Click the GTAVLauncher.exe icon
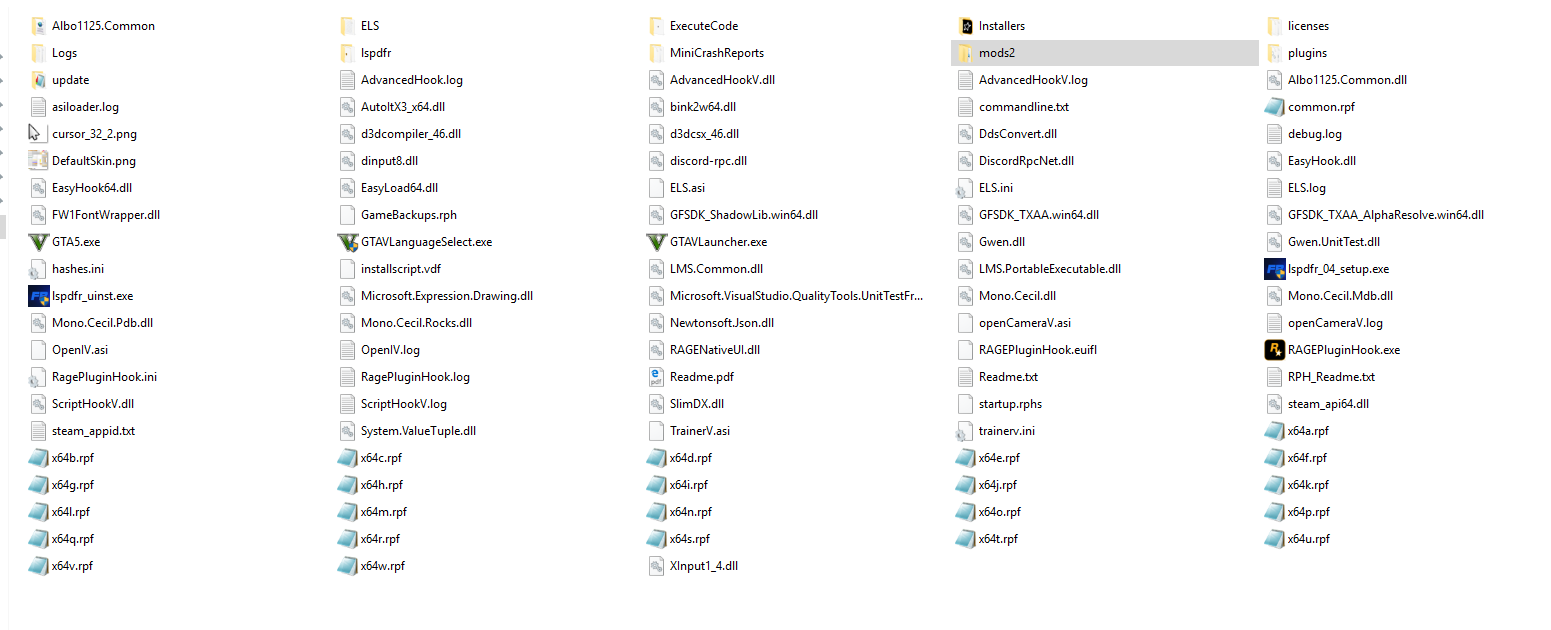The image size is (1551, 630). 656,242
